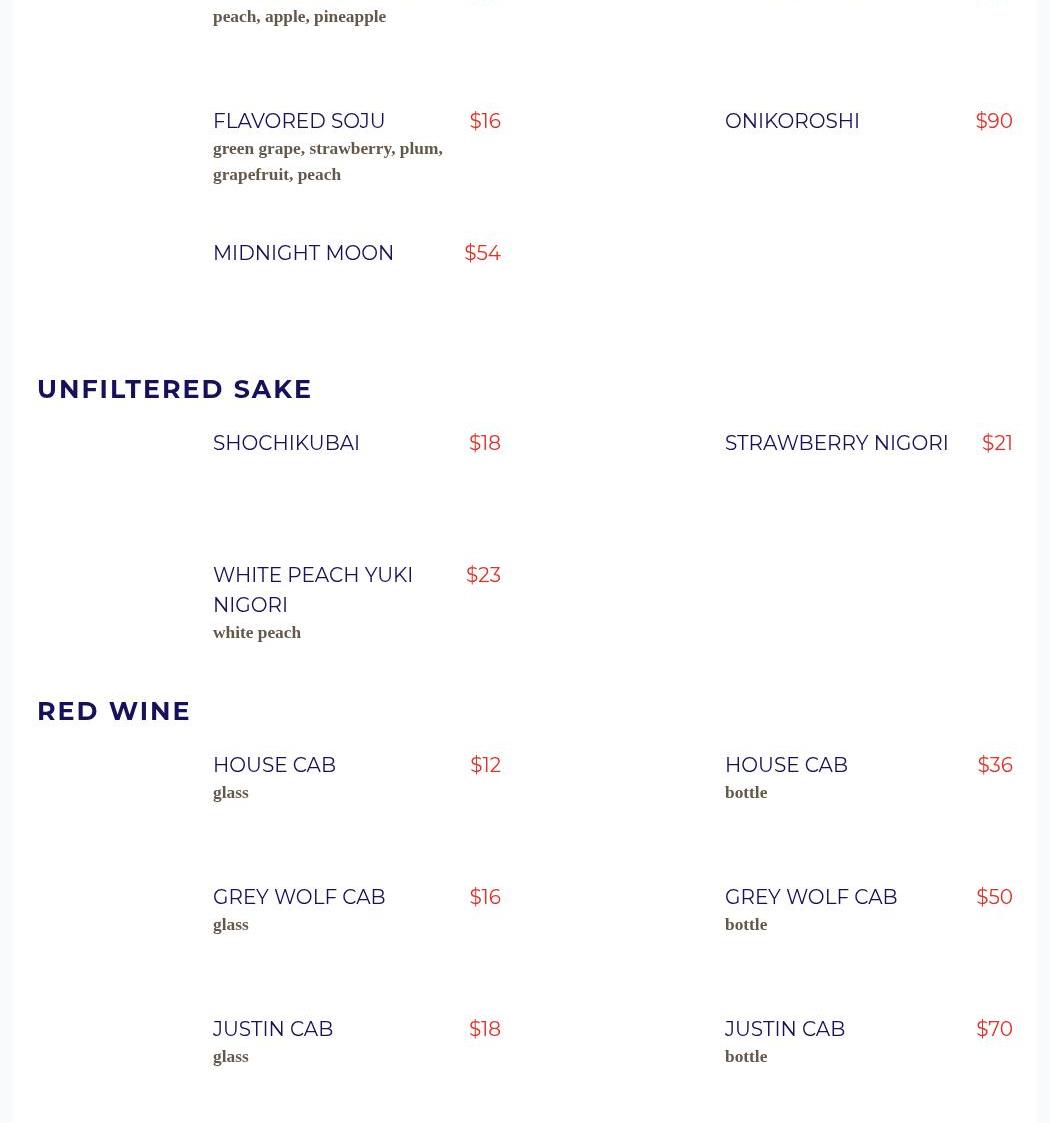
Task: Click the $90 Onikoroshi price
Action: (993, 121)
